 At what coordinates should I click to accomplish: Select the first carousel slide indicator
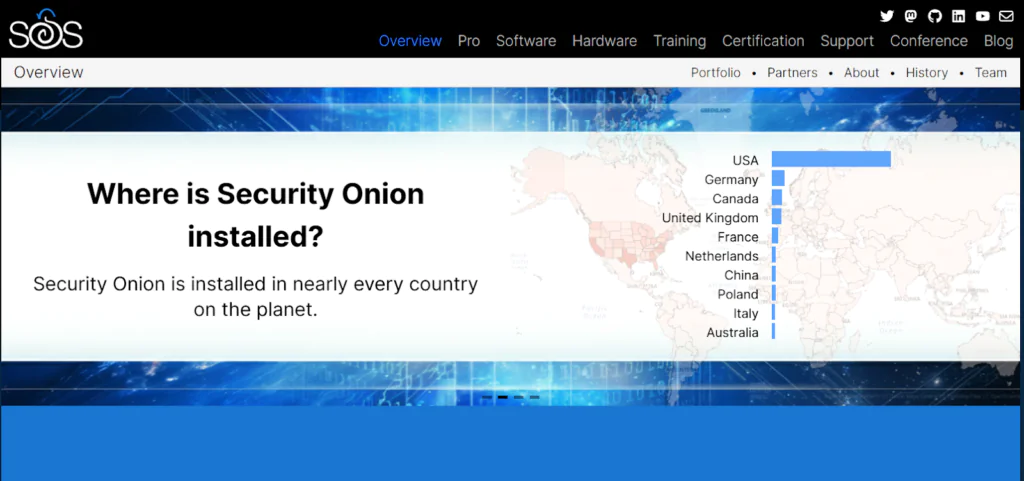487,397
